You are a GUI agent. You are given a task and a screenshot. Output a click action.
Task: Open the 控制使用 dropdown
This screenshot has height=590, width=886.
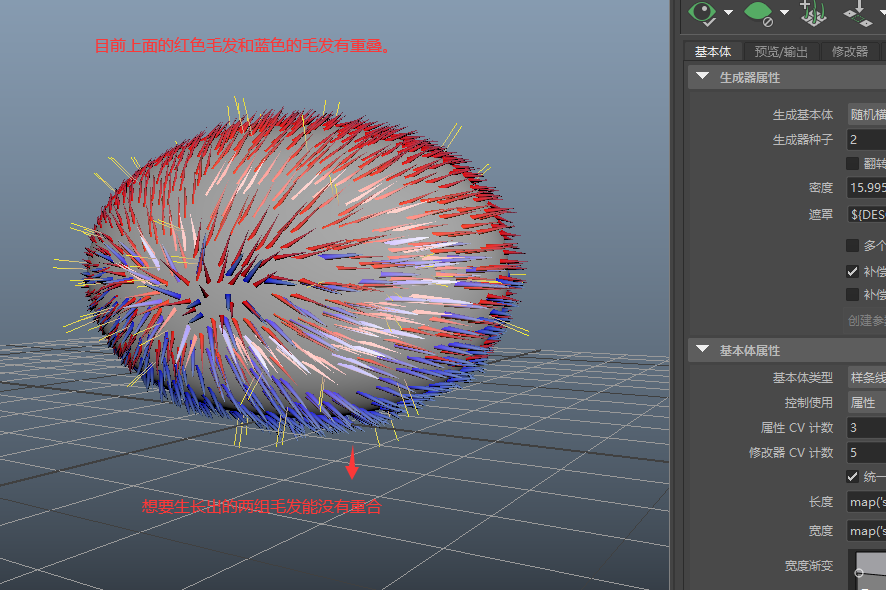click(867, 403)
